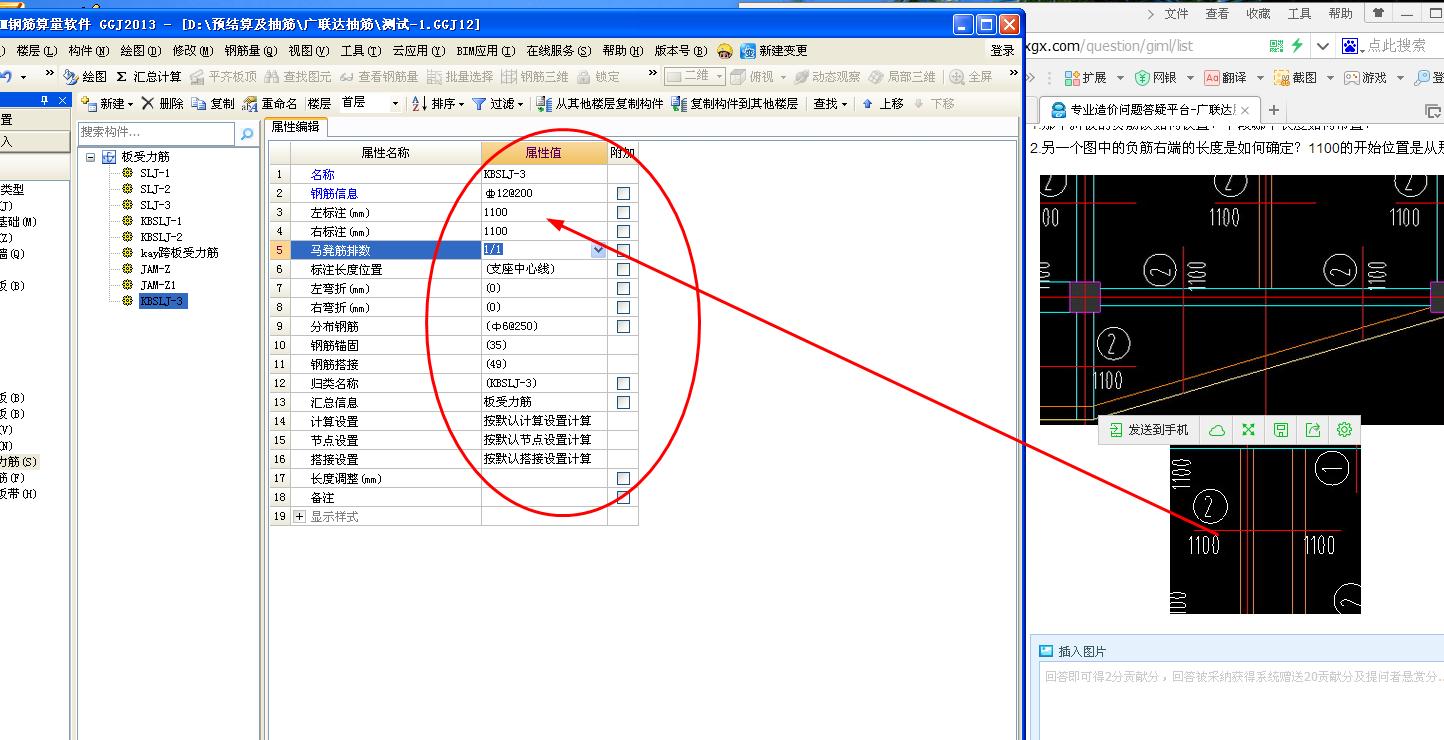Click the 新建 new component button
This screenshot has width=1444, height=740.
tap(106, 103)
